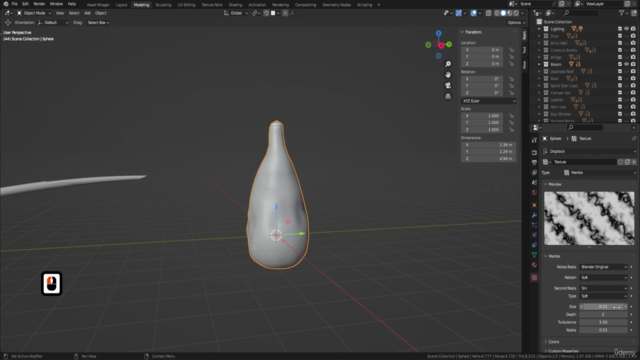
Task: Open the Particles properties tab icon
Action: point(534,225)
